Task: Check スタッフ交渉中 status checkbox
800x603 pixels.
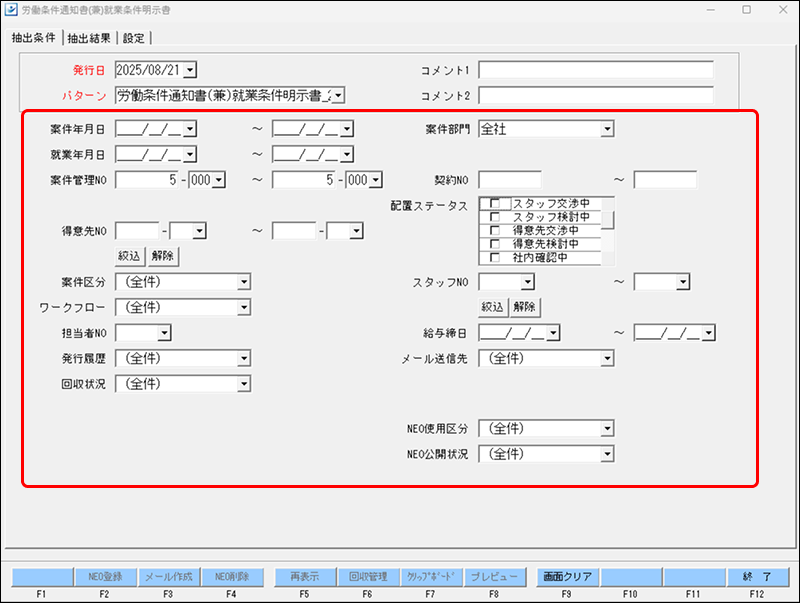Action: click(x=494, y=204)
